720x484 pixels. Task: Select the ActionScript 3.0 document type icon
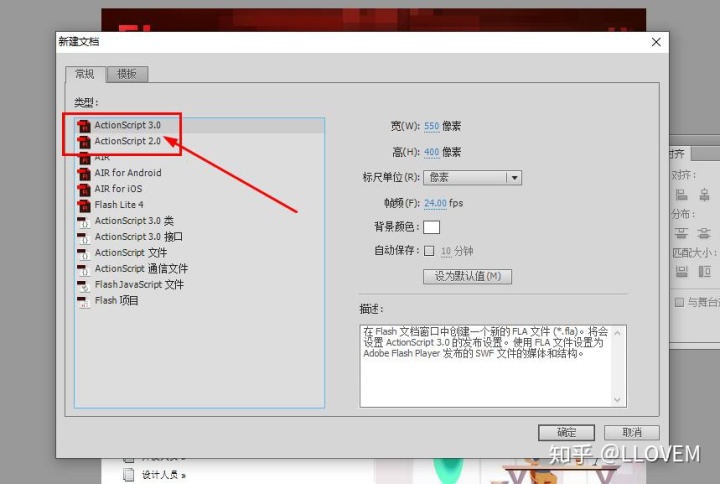[x=84, y=125]
